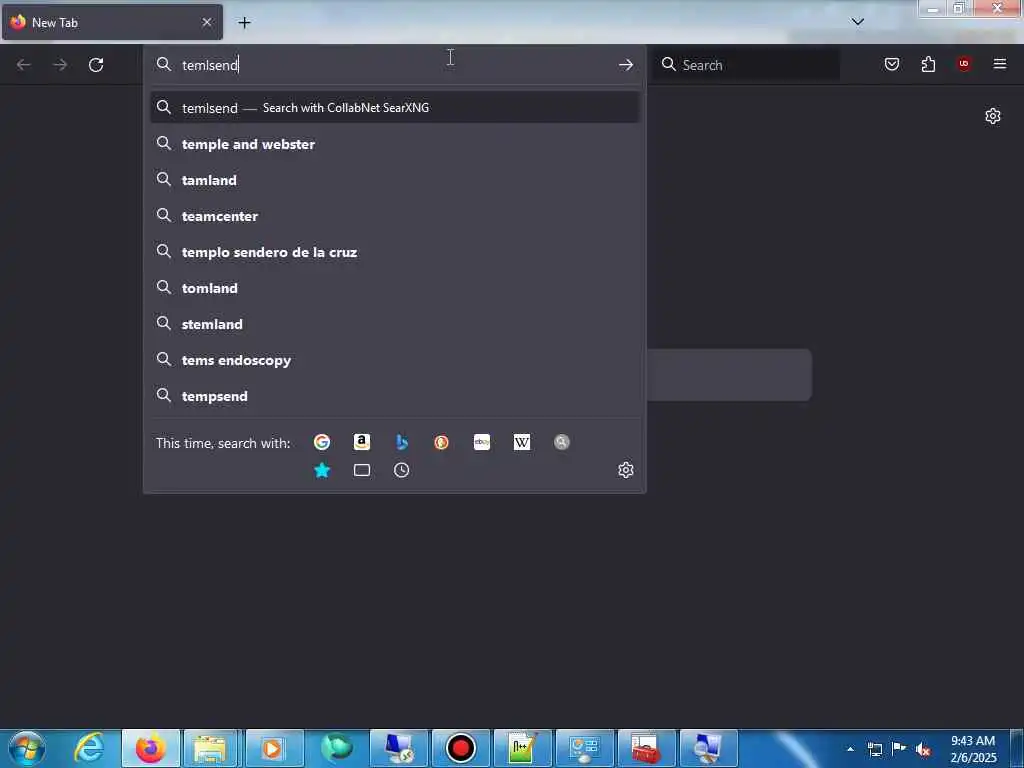
Task: Open the uBlock Origin extension icon
Action: pyautogui.click(x=963, y=64)
